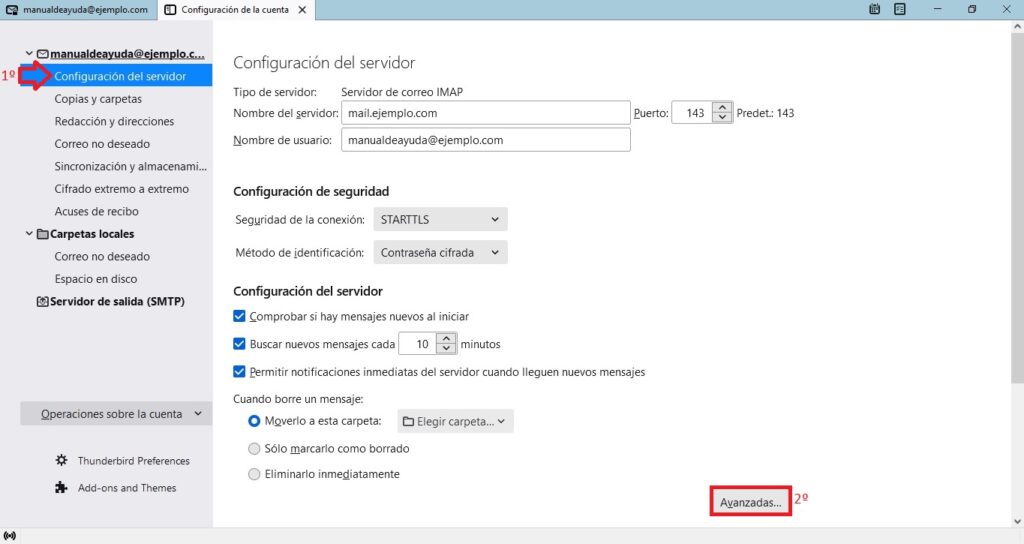Open Sincronización y almacenamiento settings

(131, 167)
